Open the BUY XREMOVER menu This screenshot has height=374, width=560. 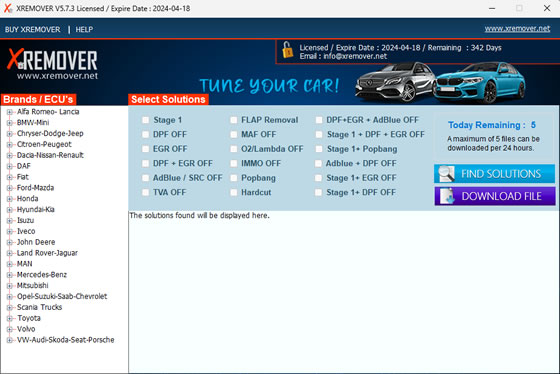(x=32, y=29)
